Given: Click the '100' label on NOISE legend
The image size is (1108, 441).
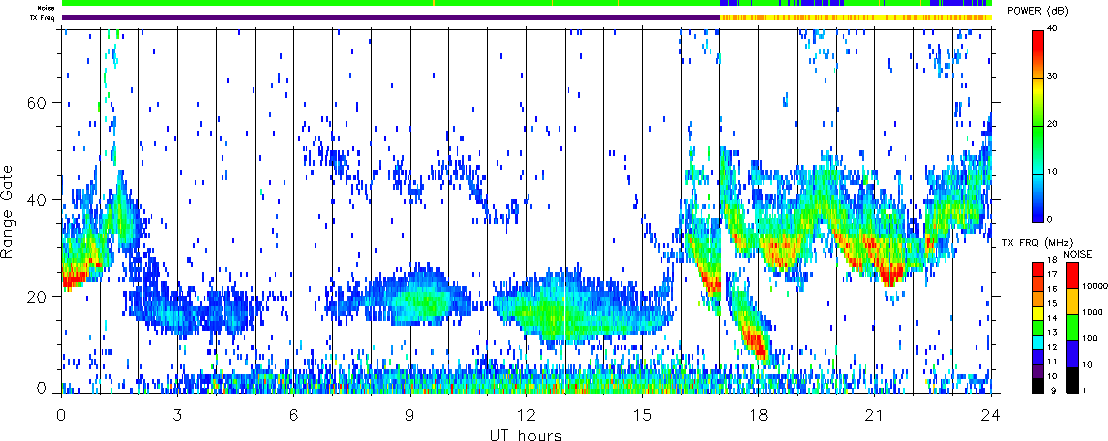Looking at the screenshot, I should 1088,337.
